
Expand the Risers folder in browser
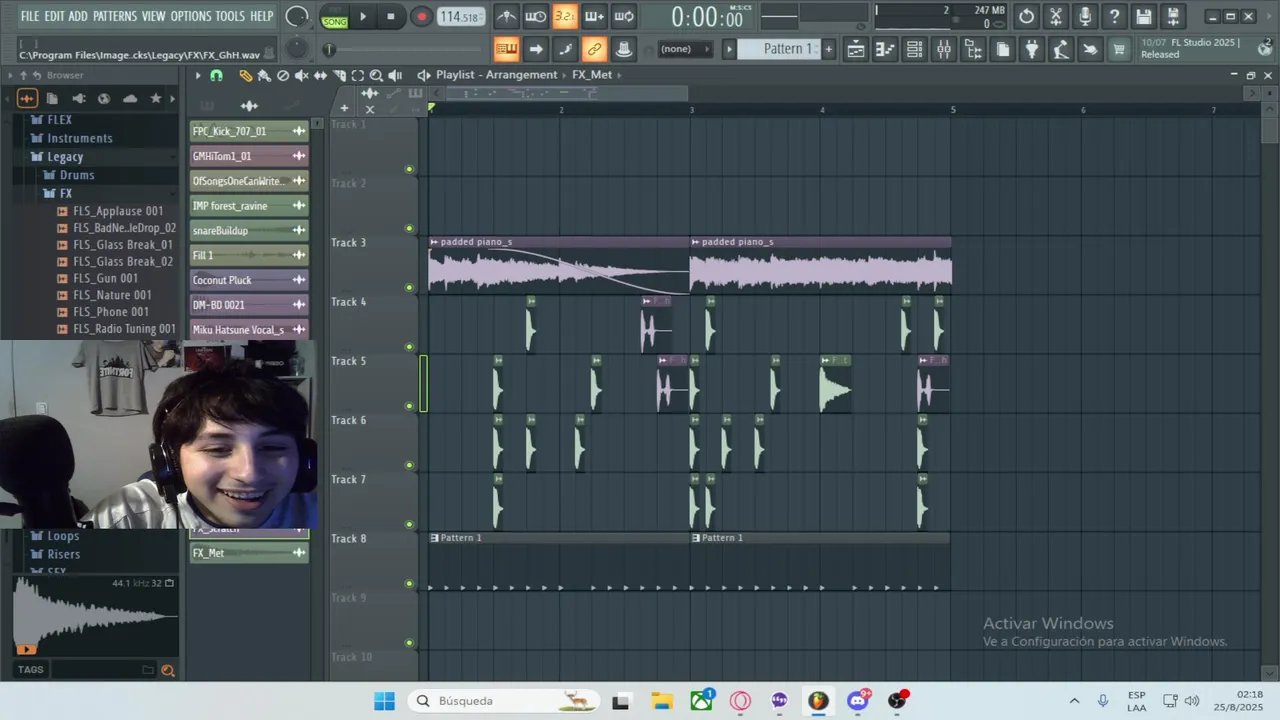click(55, 554)
